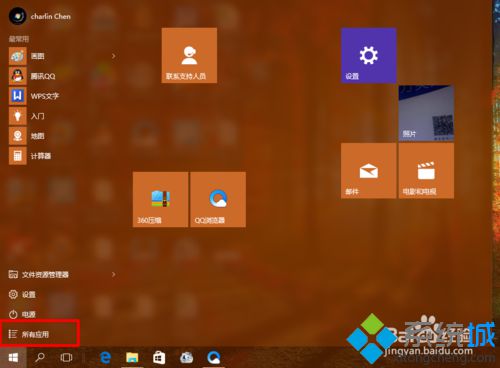The width and height of the screenshot is (500, 368).
Task: Open the Contact Support tile
Action: [189, 55]
